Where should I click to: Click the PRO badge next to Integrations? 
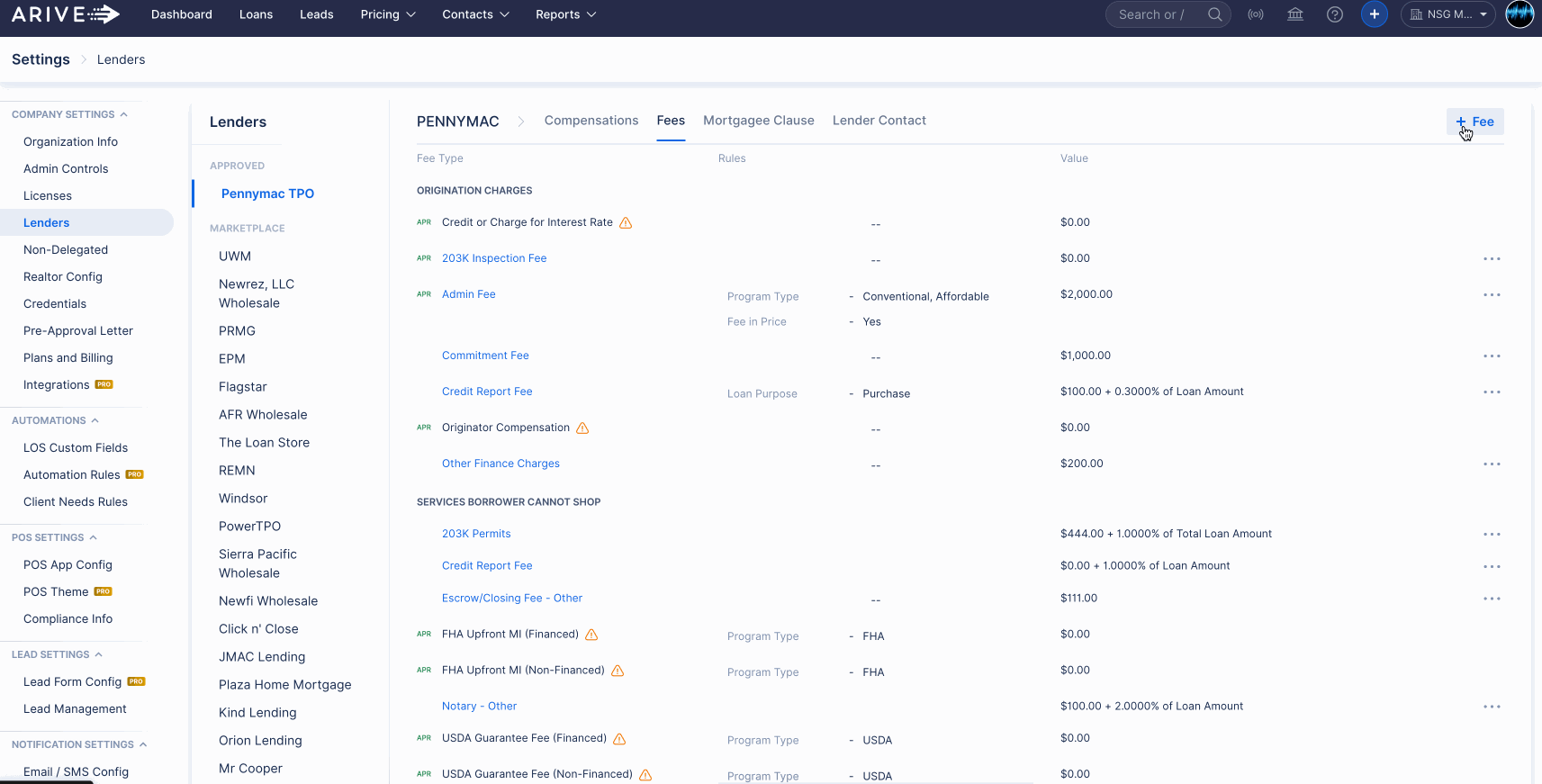pyautogui.click(x=104, y=384)
